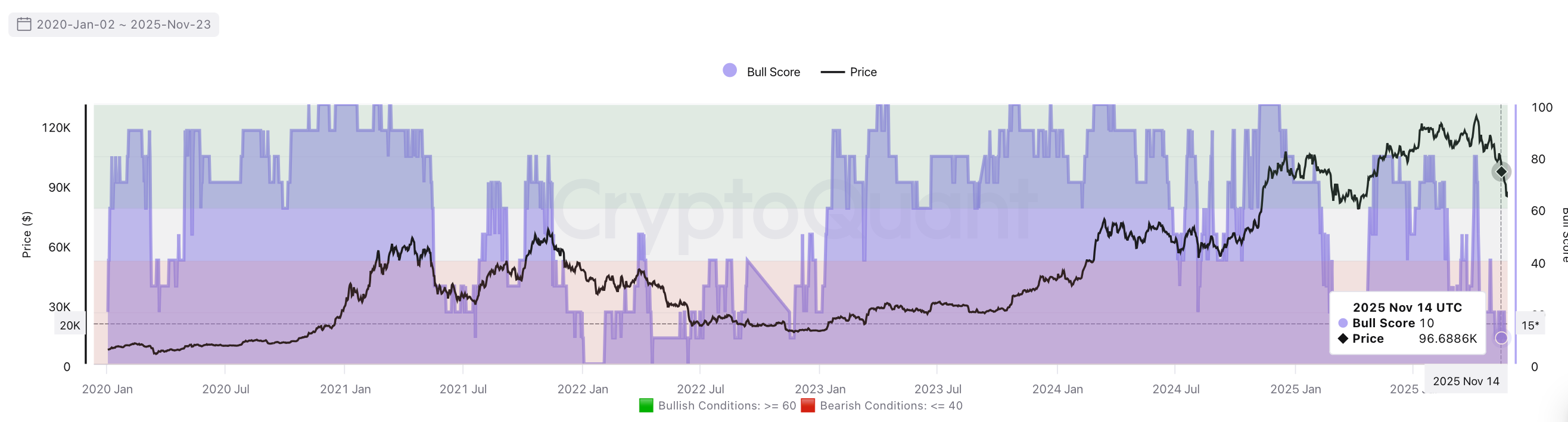Screen dimensions: 1568x422
Task: Click the Bearish Conditions <= 40 label
Action: [x=891, y=405]
